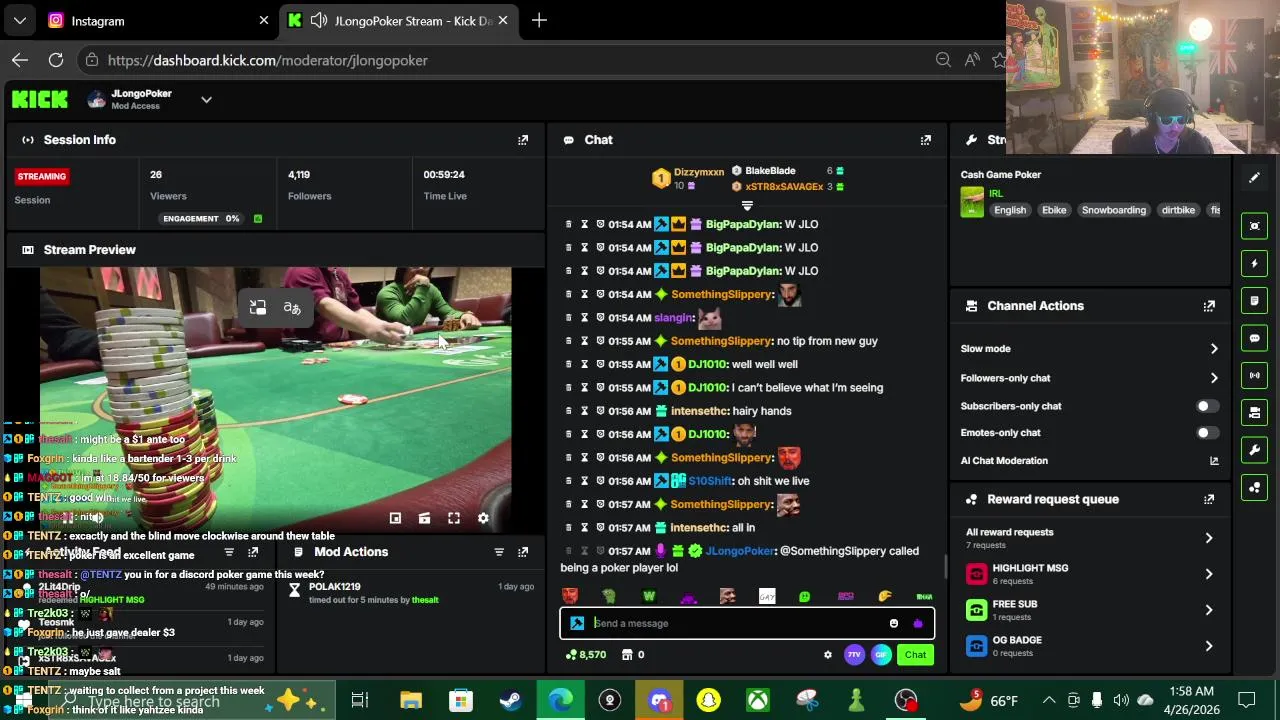Viewport: 1280px width, 720px height.
Task: Toggle the Reward queue sidebar icon
Action: (x=1255, y=487)
